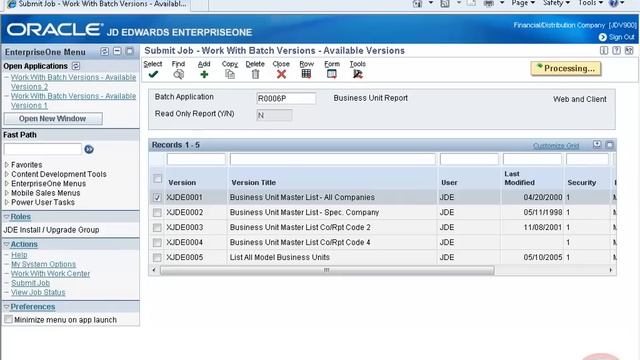Screen dimensions: 640x360
Task: Click the browser feeds icon
Action: pyautogui.click(x=445, y=3)
